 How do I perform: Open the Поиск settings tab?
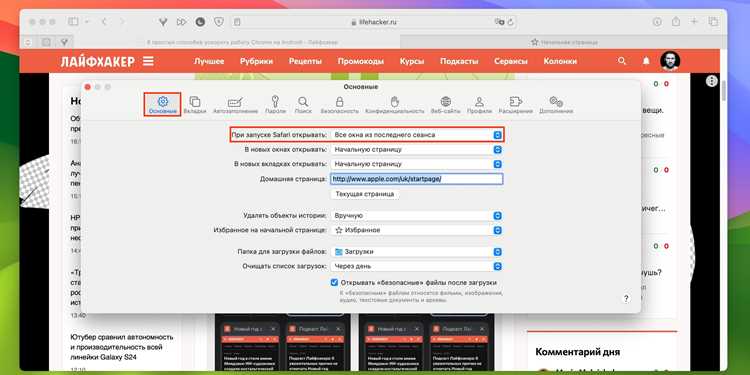tap(303, 105)
